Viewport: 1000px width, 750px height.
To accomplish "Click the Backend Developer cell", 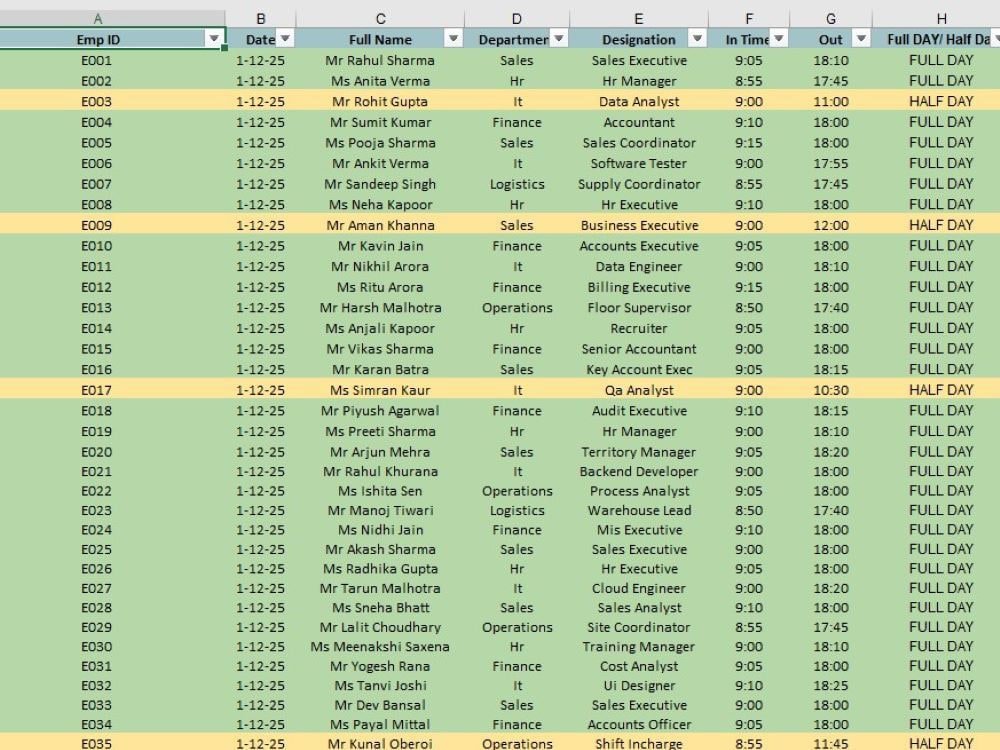I will 638,471.
